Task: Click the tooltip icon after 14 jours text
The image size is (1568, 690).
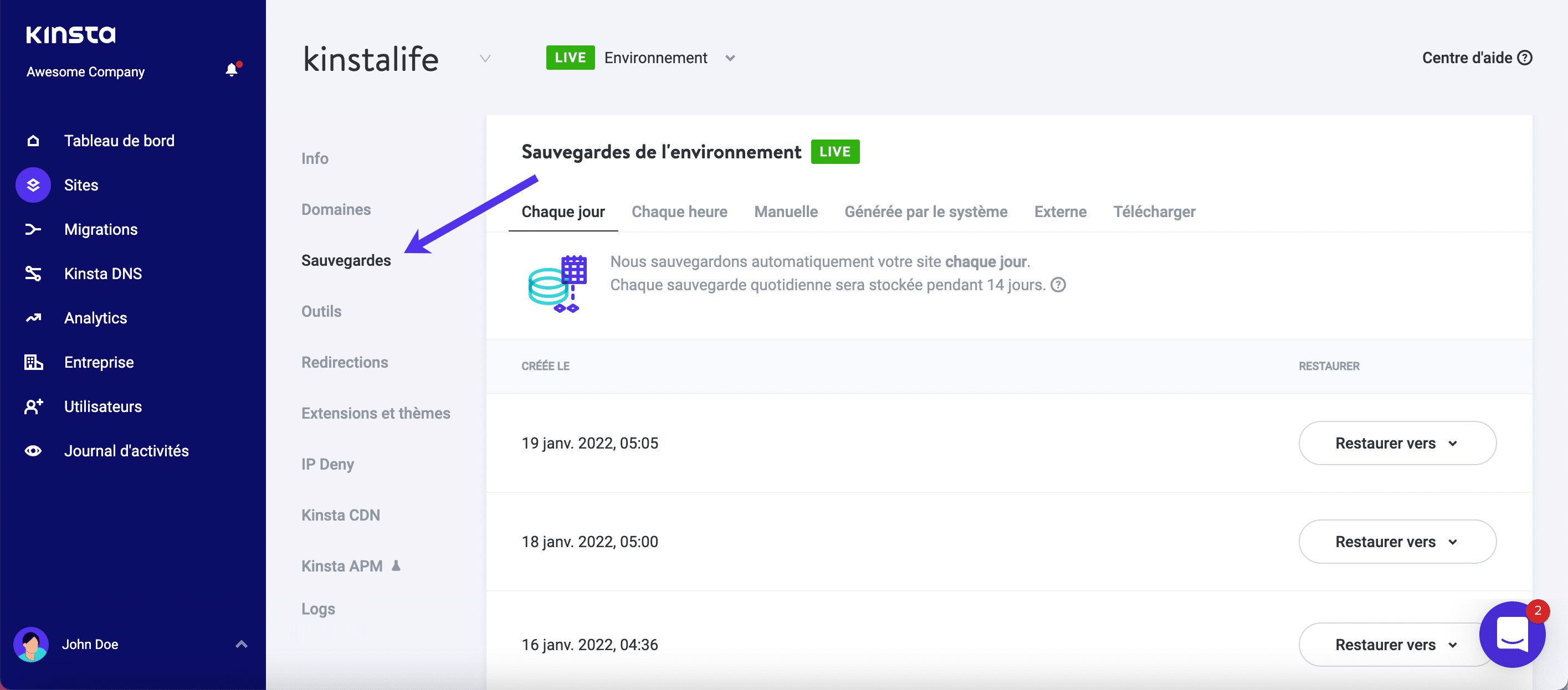Action: click(1057, 284)
